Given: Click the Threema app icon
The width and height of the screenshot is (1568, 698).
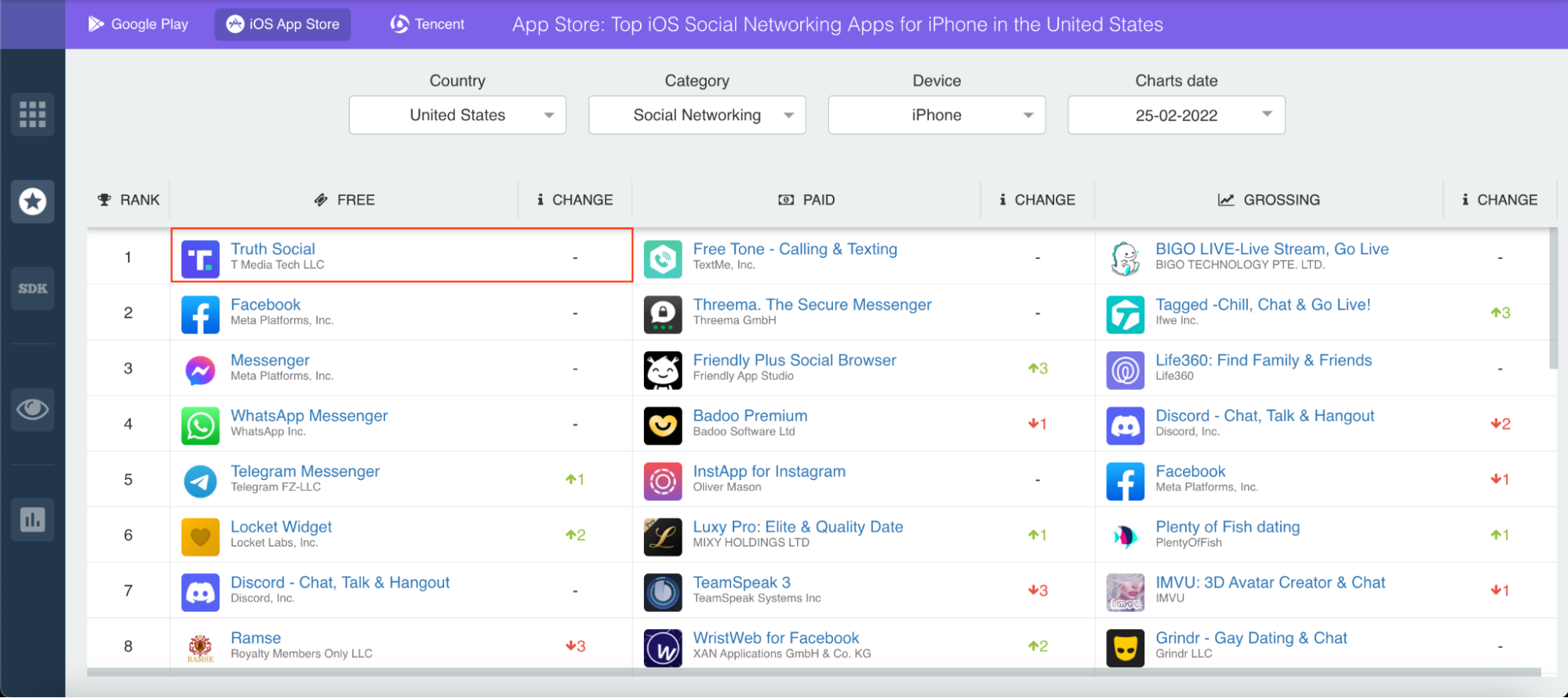Looking at the screenshot, I should [663, 314].
